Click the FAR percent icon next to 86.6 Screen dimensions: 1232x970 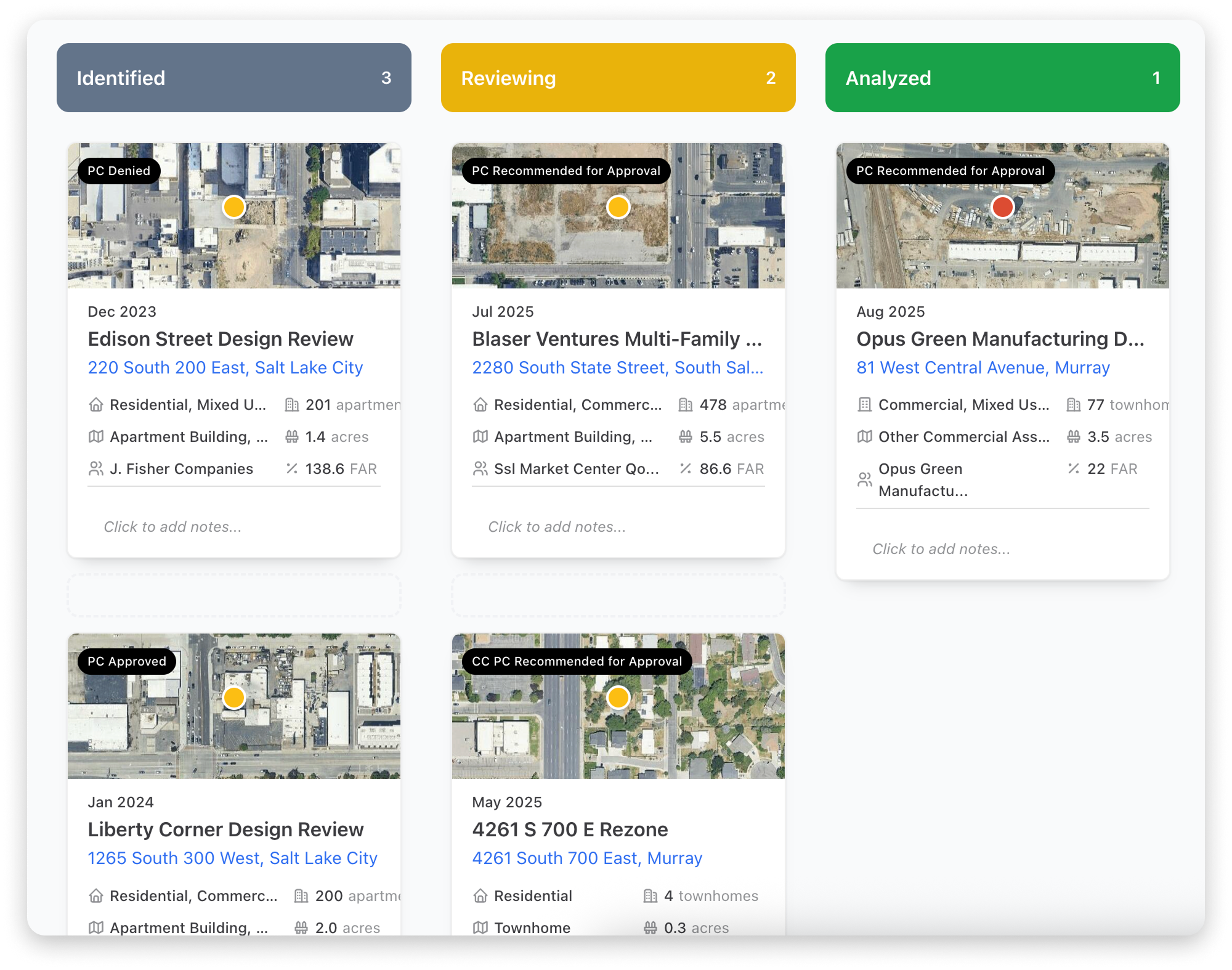pyautogui.click(x=686, y=469)
